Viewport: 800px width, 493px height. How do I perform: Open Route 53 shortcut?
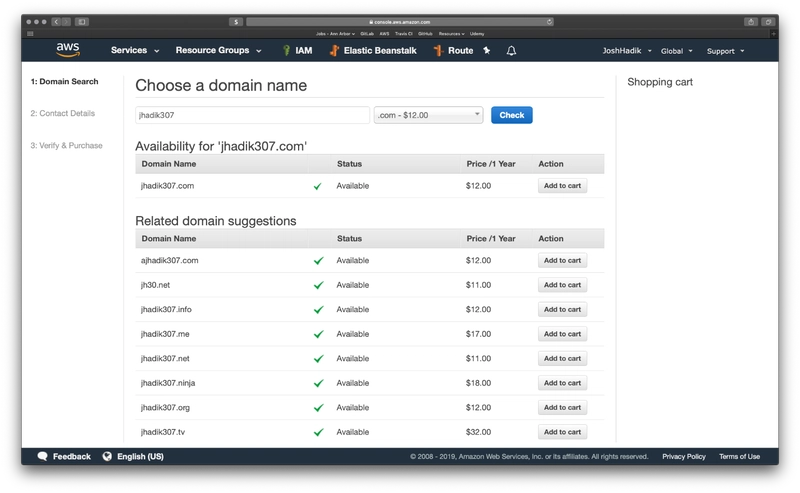coord(439,50)
